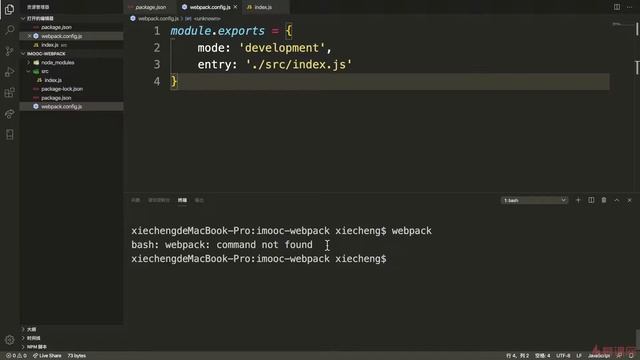
Task: Click the editor minimap
Action: point(622,25)
